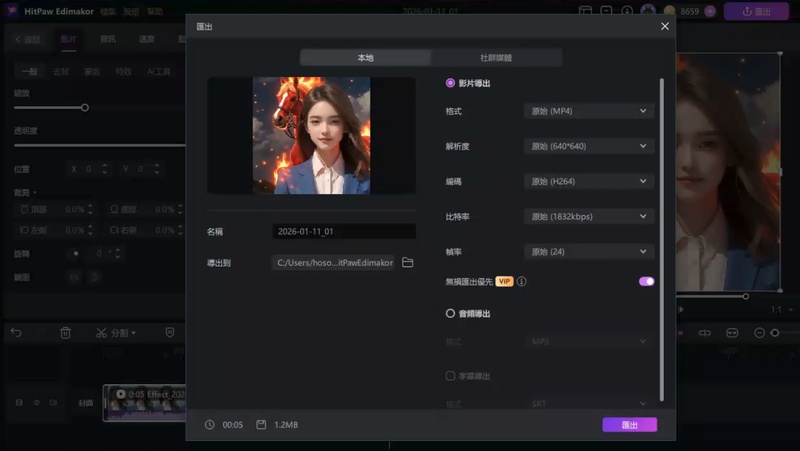Open the audio format MP3 dropdown
Viewport: 800px width, 451px height.
coord(589,342)
